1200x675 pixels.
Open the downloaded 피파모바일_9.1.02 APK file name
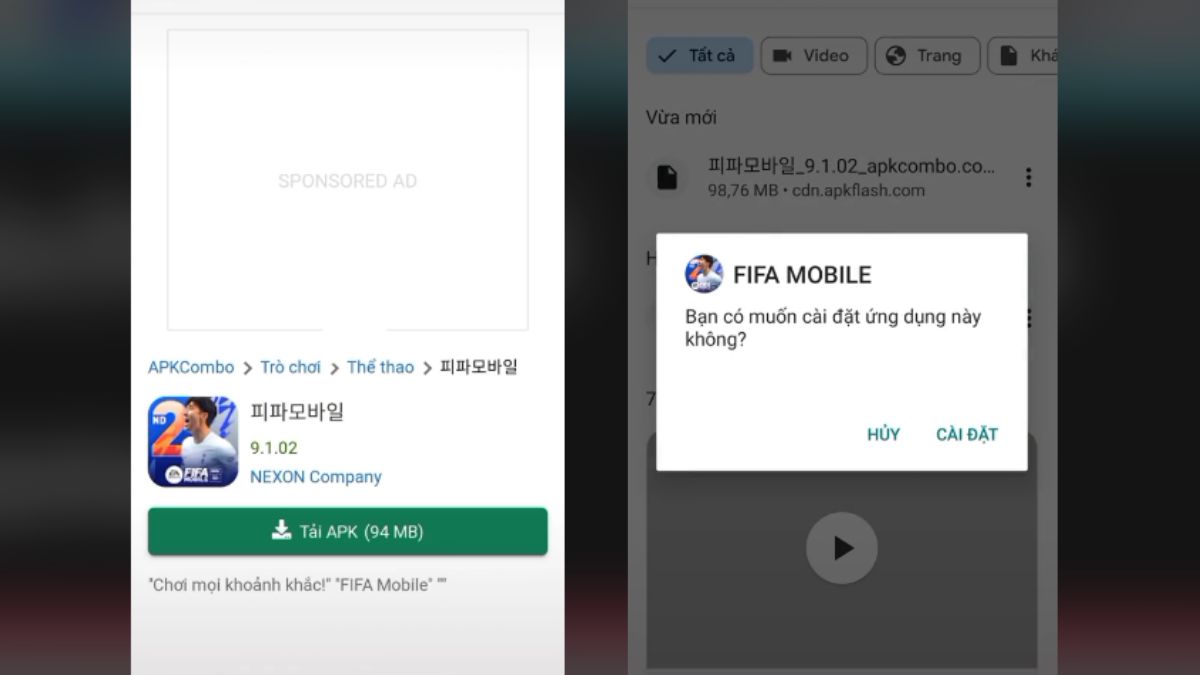click(x=851, y=166)
